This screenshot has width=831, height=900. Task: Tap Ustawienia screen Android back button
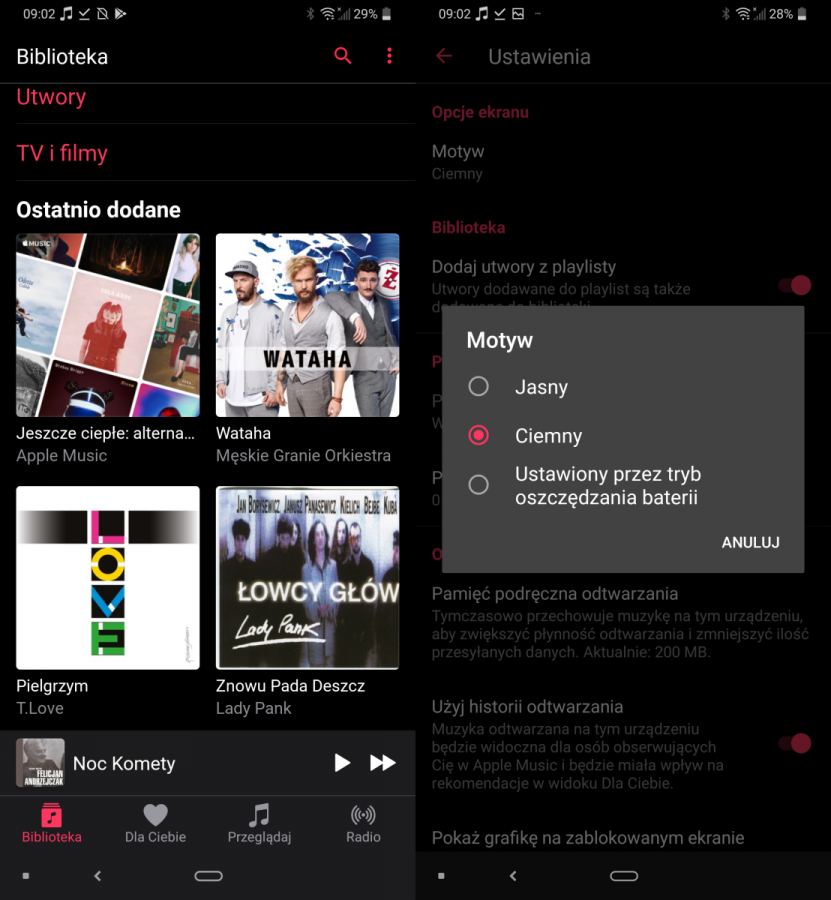[514, 875]
